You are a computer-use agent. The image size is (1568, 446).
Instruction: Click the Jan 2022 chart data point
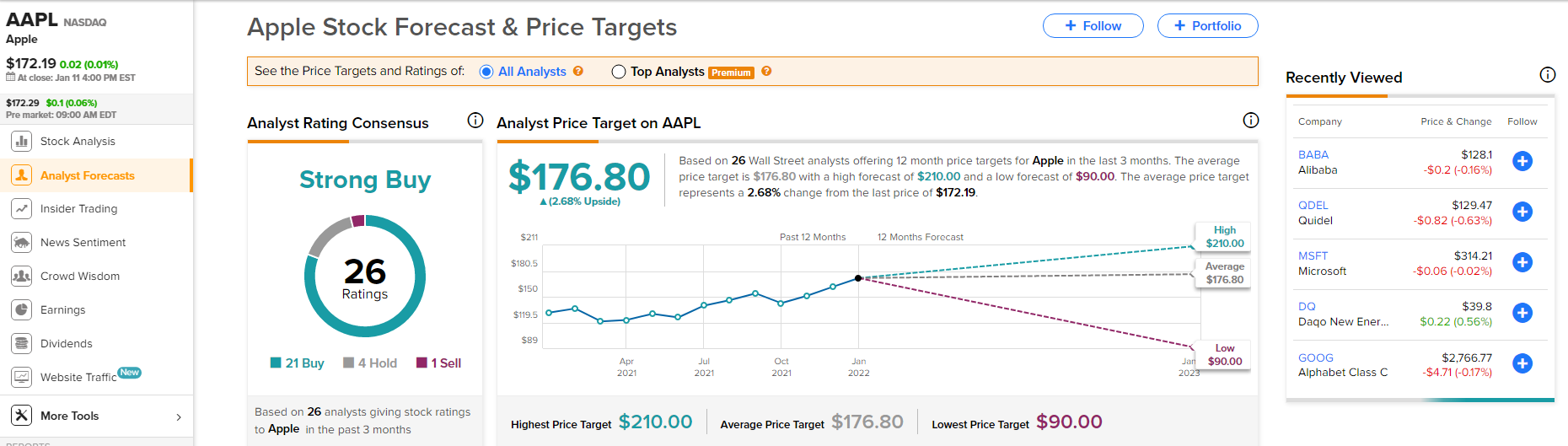pyautogui.click(x=858, y=277)
